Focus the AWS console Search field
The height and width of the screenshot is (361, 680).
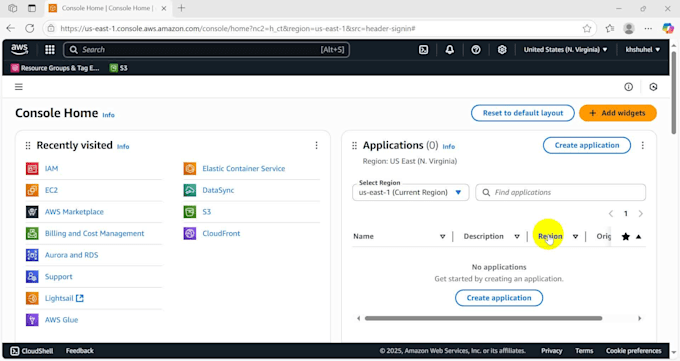(206, 49)
